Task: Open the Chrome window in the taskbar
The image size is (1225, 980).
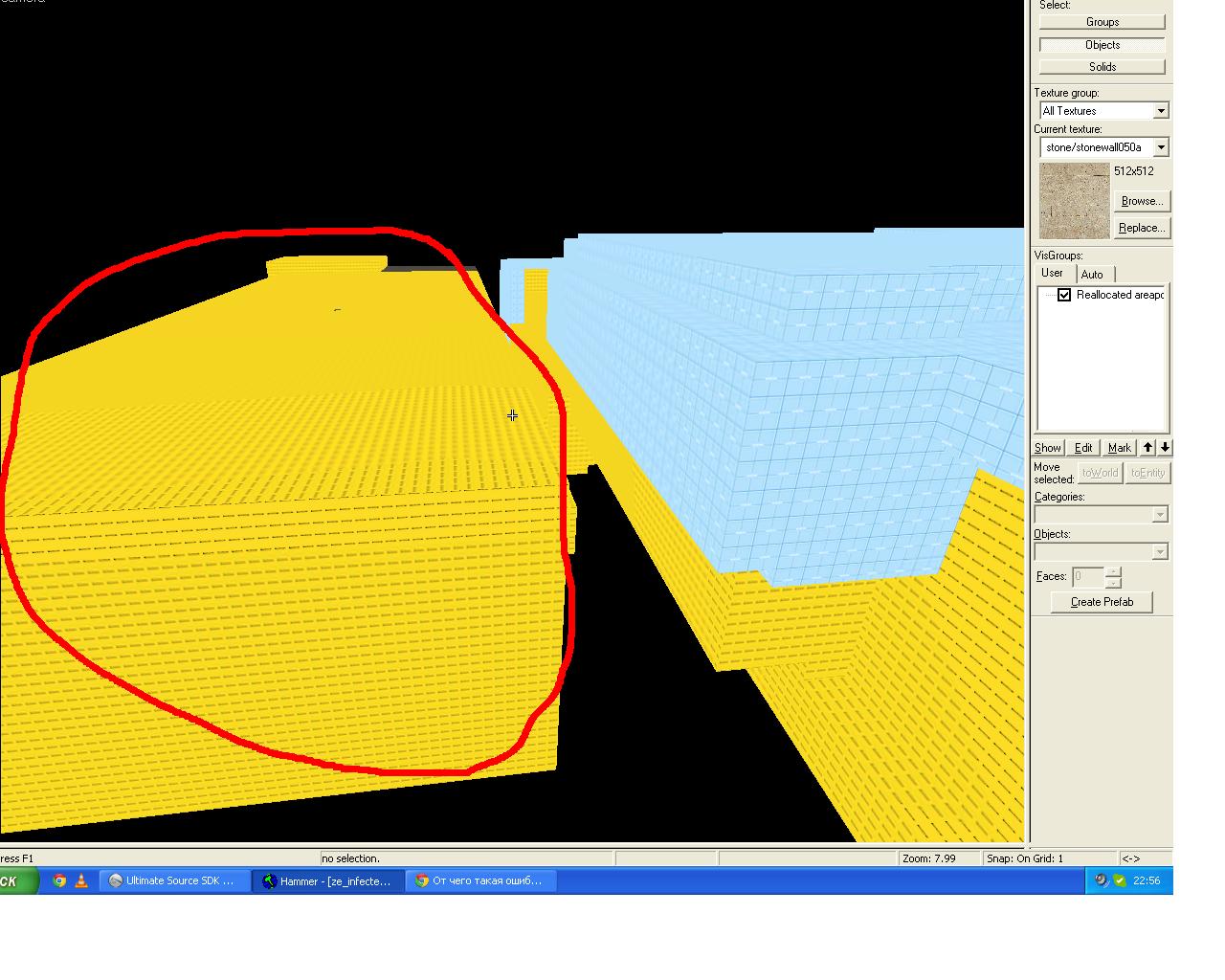Action: click(x=479, y=880)
